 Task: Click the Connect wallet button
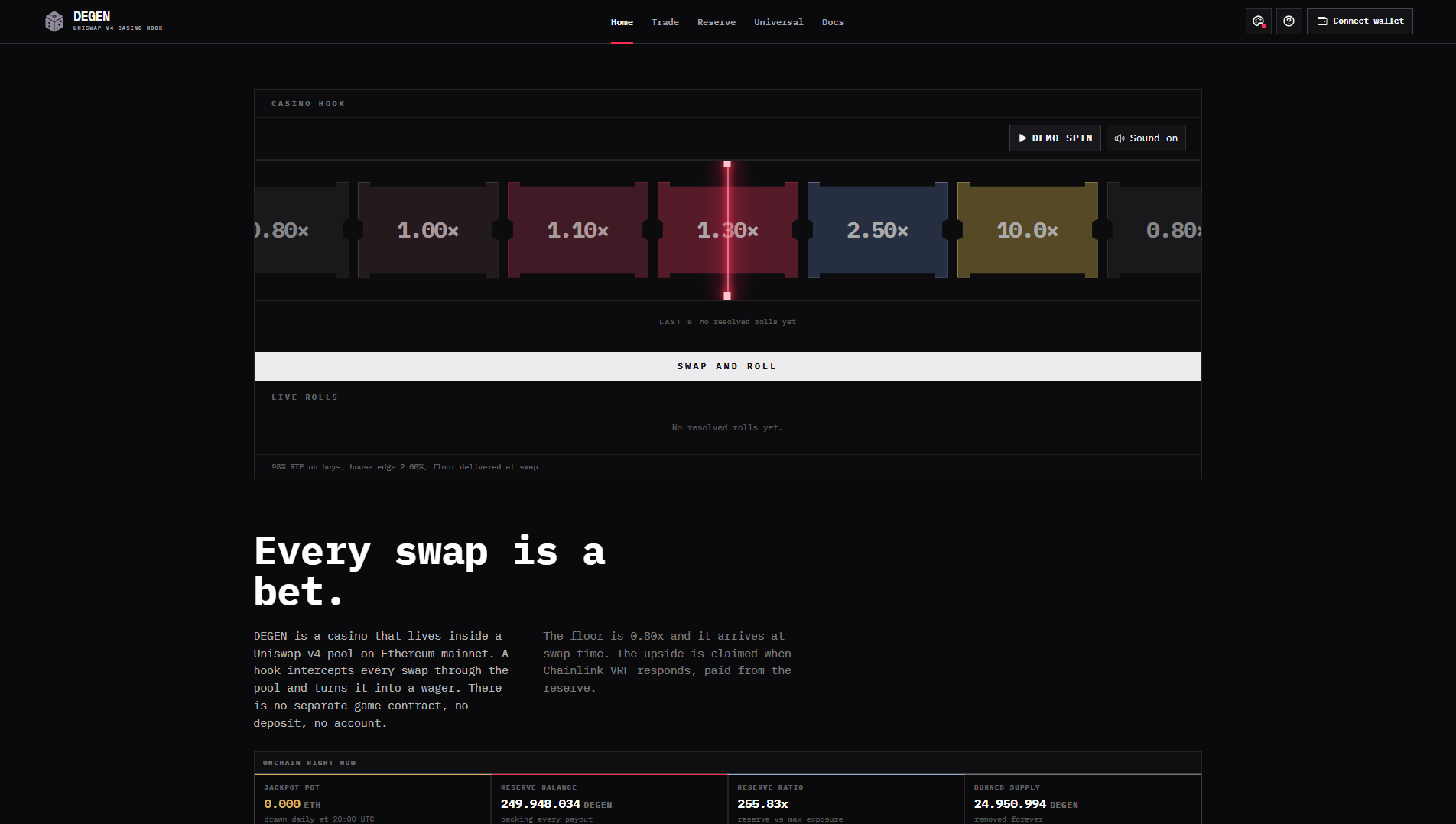pyautogui.click(x=1360, y=21)
